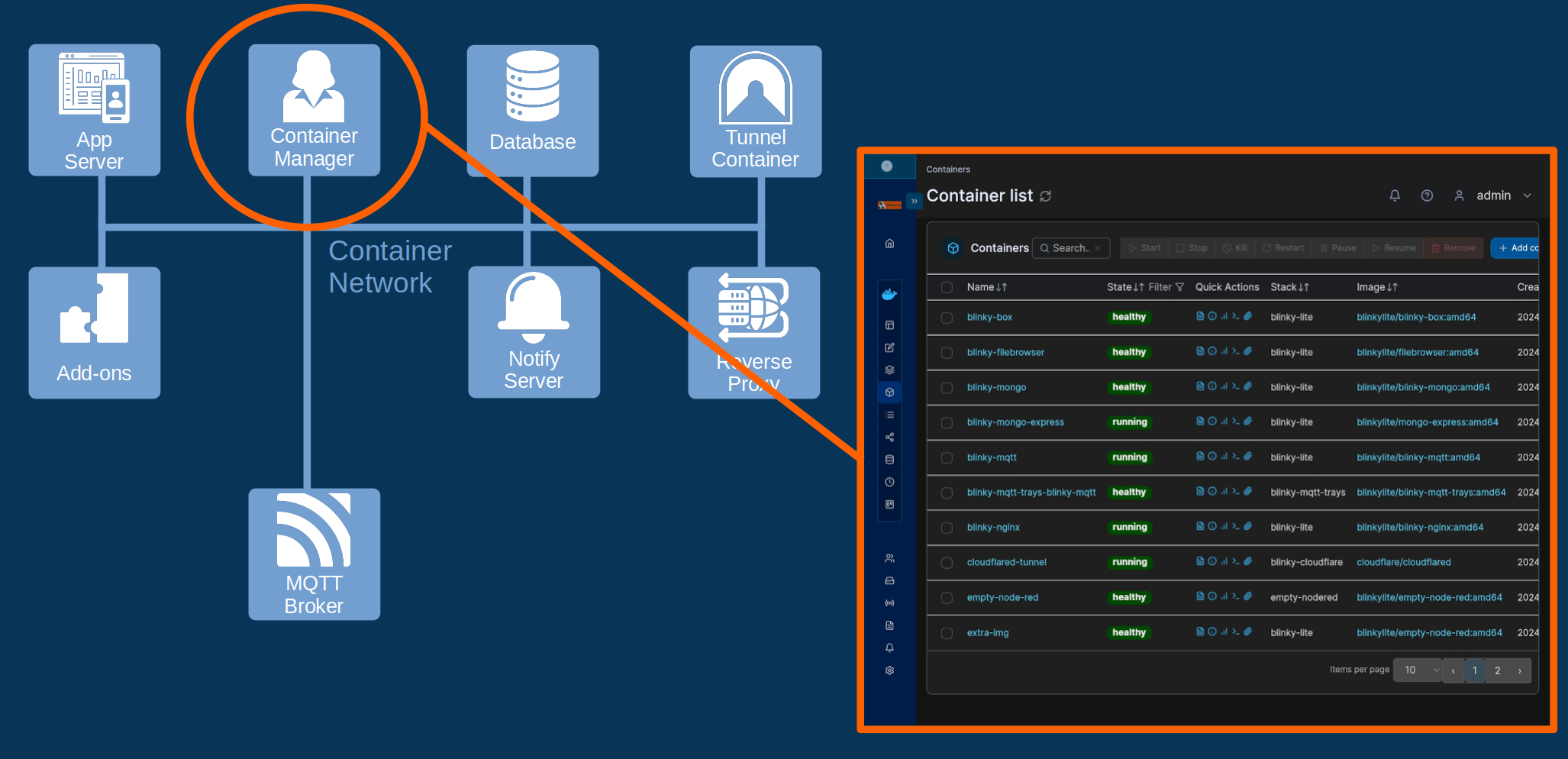Expand the sidebar with the double-chevron button
The width and height of the screenshot is (1568, 759).
914,201
